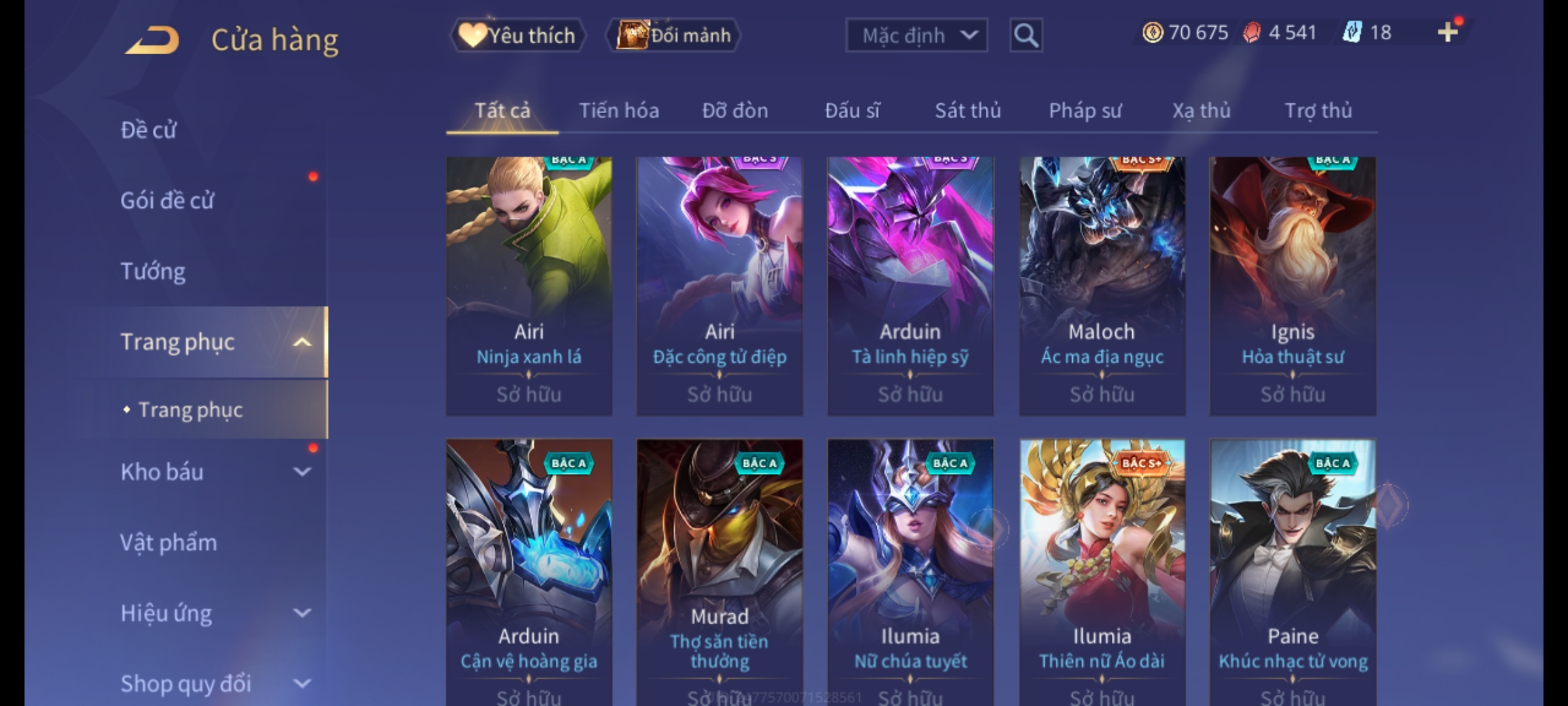
Task: Open Đổi mảnh fragment exchange chest
Action: pos(673,35)
